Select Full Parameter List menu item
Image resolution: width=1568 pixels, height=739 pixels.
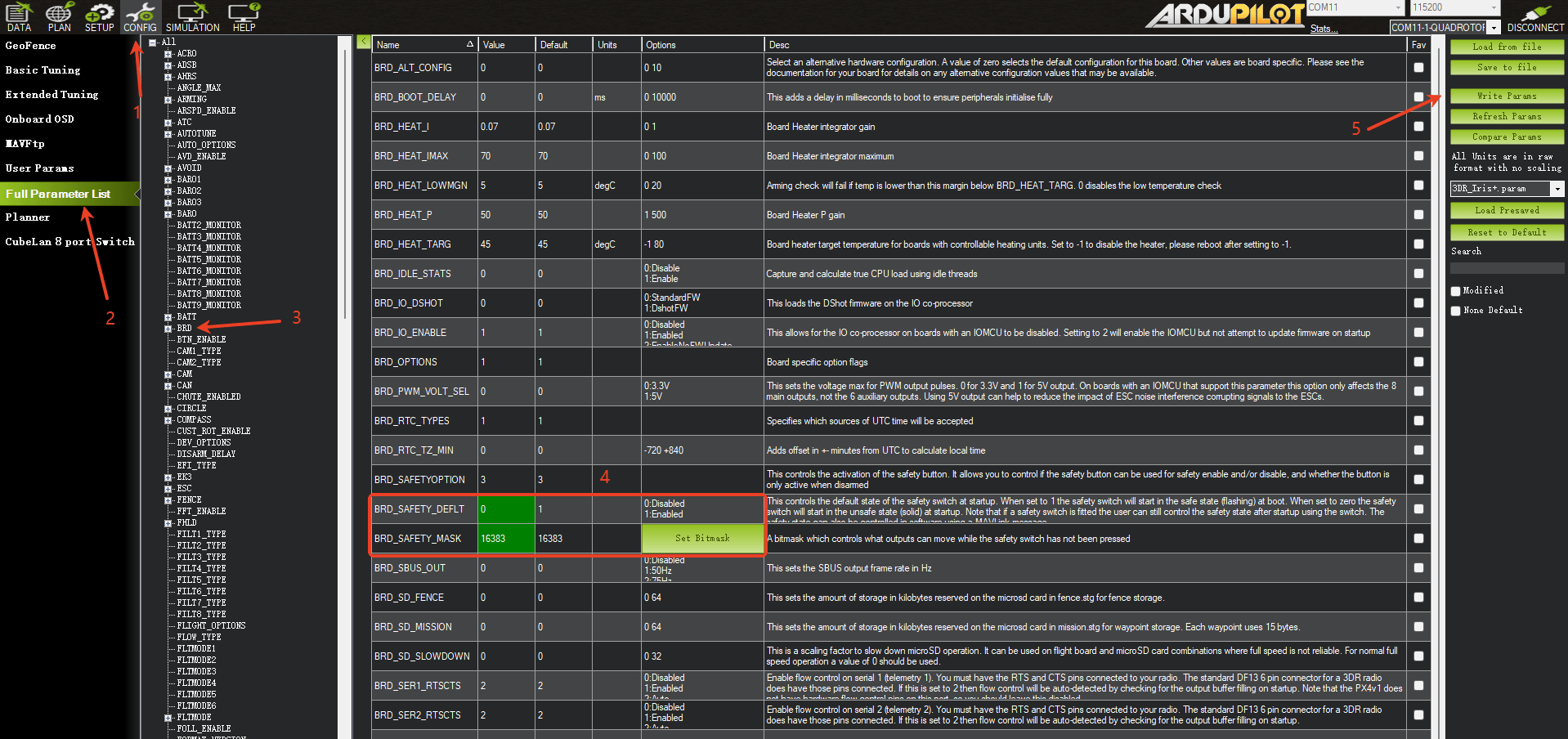(x=58, y=194)
